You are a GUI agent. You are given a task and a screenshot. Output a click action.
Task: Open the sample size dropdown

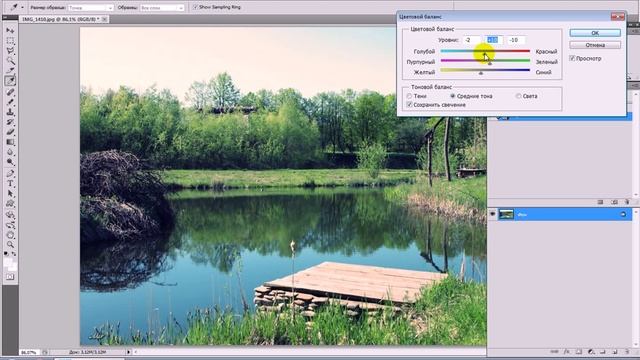click(90, 7)
